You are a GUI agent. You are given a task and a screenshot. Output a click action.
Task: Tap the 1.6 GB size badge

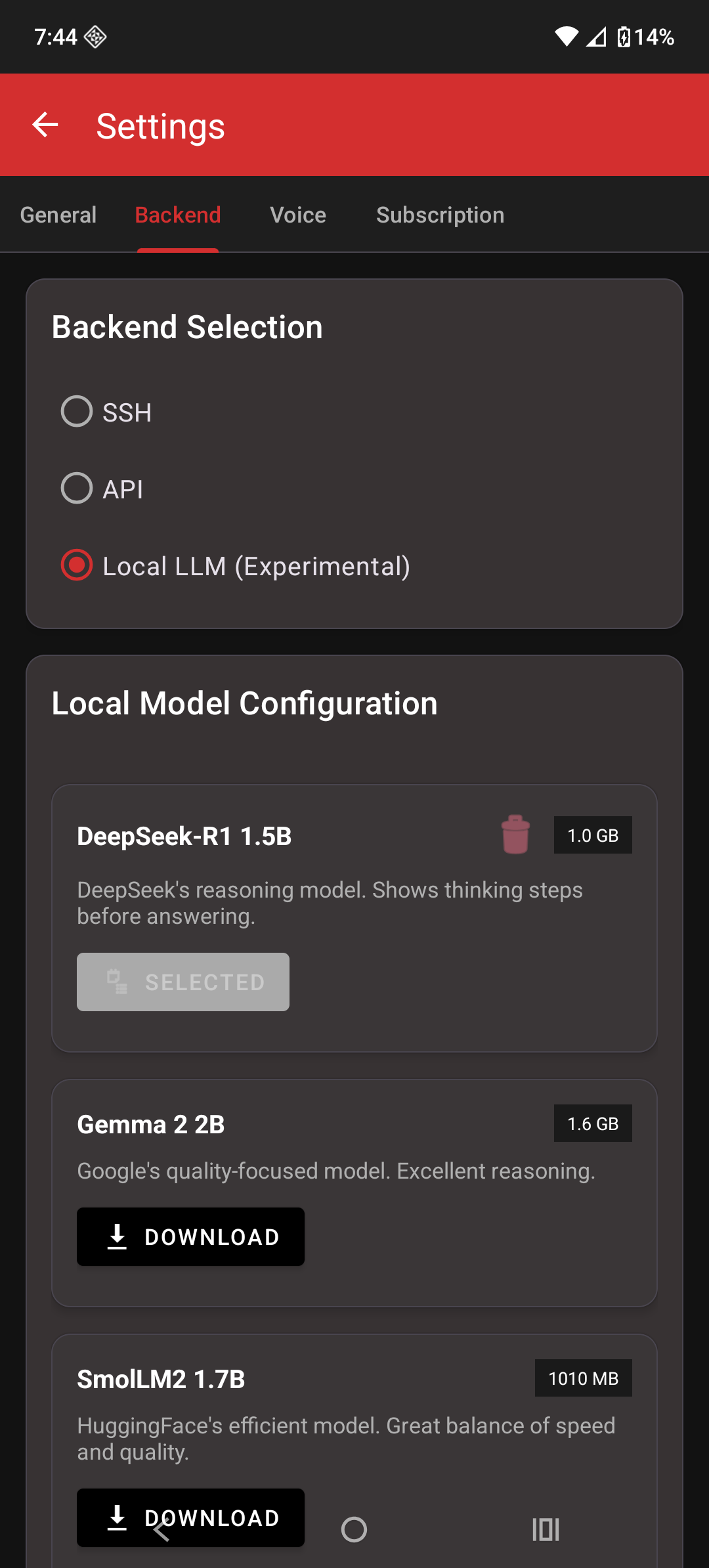[593, 1123]
